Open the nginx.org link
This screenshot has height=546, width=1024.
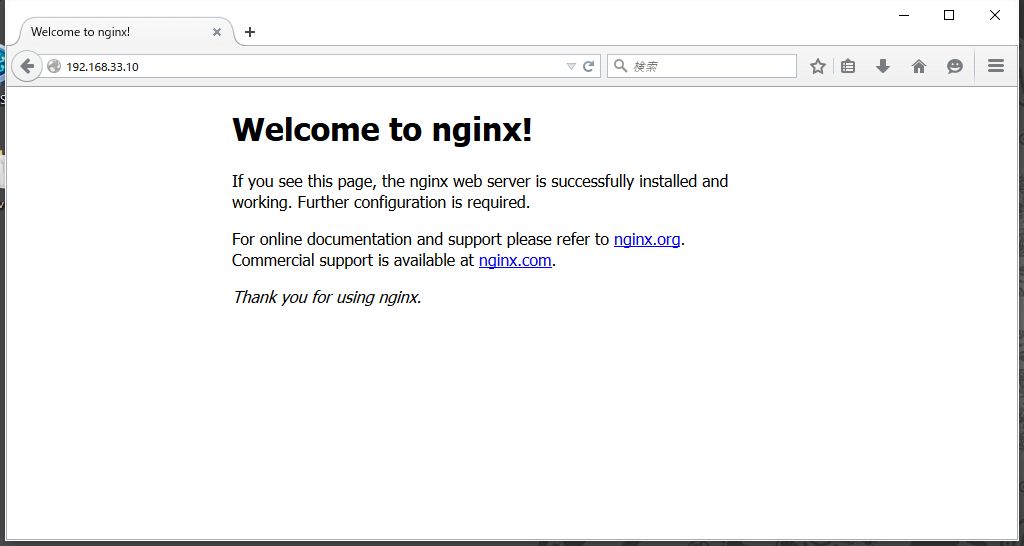pos(647,240)
